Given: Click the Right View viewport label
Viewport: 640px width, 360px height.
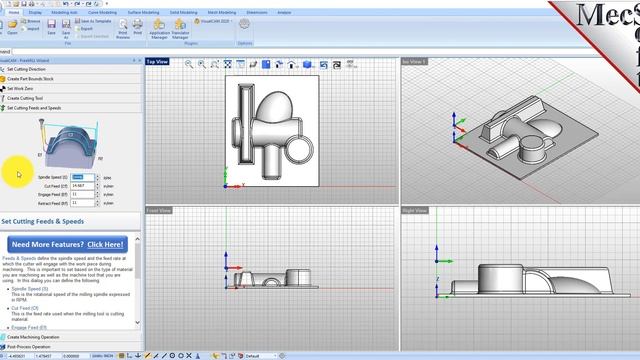Looking at the screenshot, I should (415, 210).
